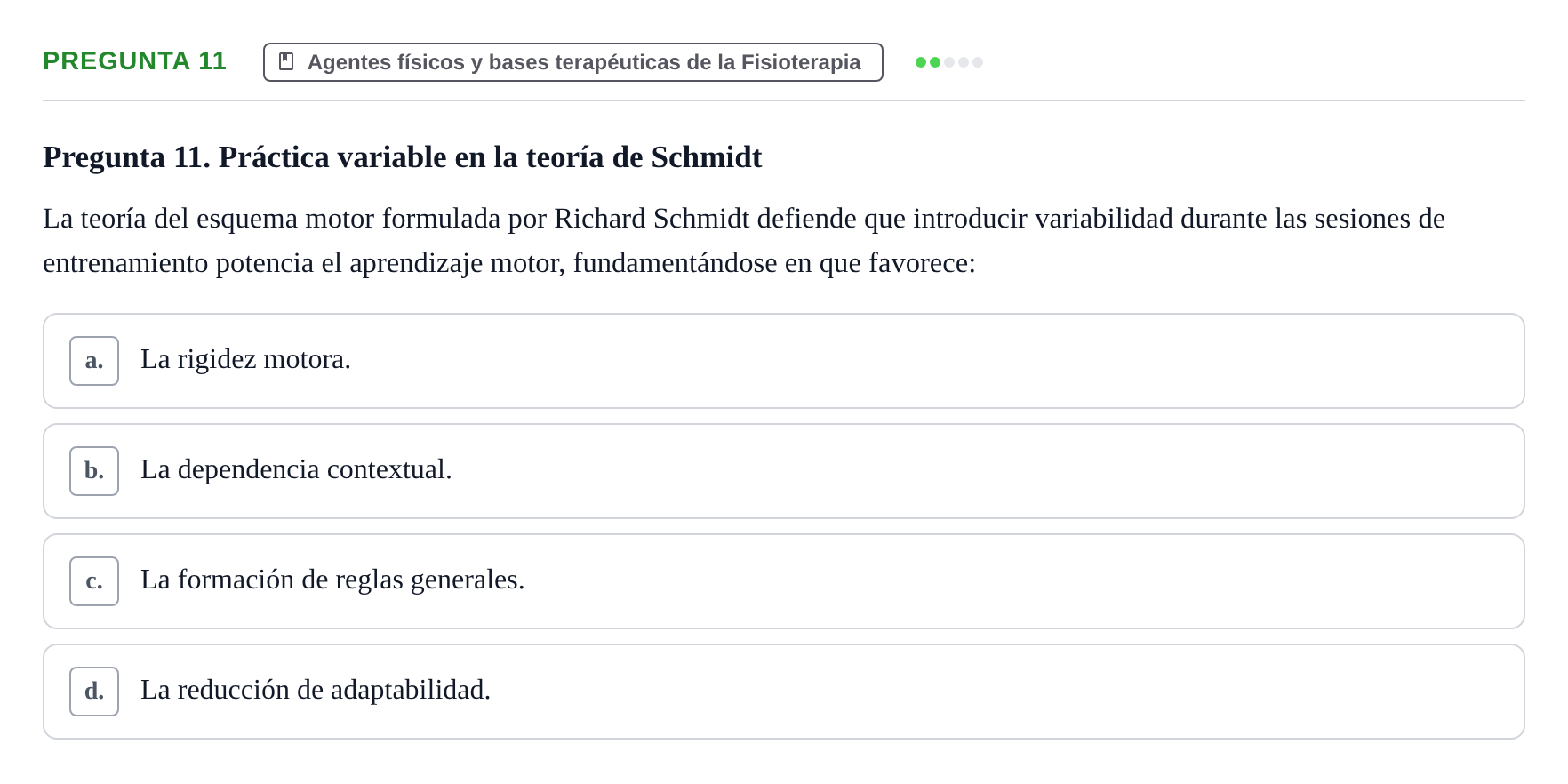The image size is (1568, 784).
Task: Choose option La rigidez motora
Action: pyautogui.click(x=784, y=361)
